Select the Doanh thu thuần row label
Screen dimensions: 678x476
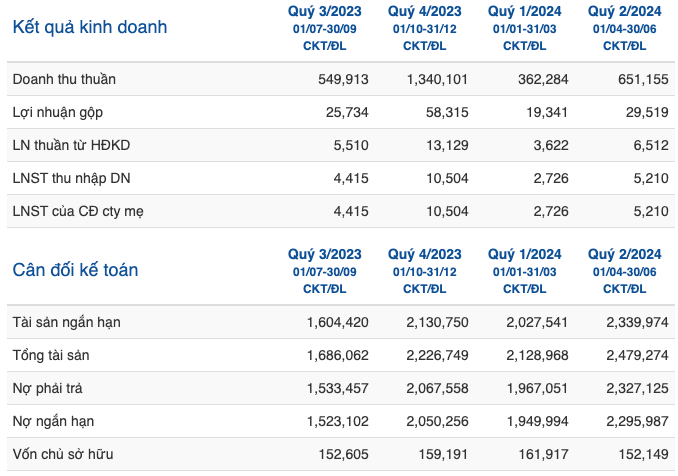pos(64,79)
